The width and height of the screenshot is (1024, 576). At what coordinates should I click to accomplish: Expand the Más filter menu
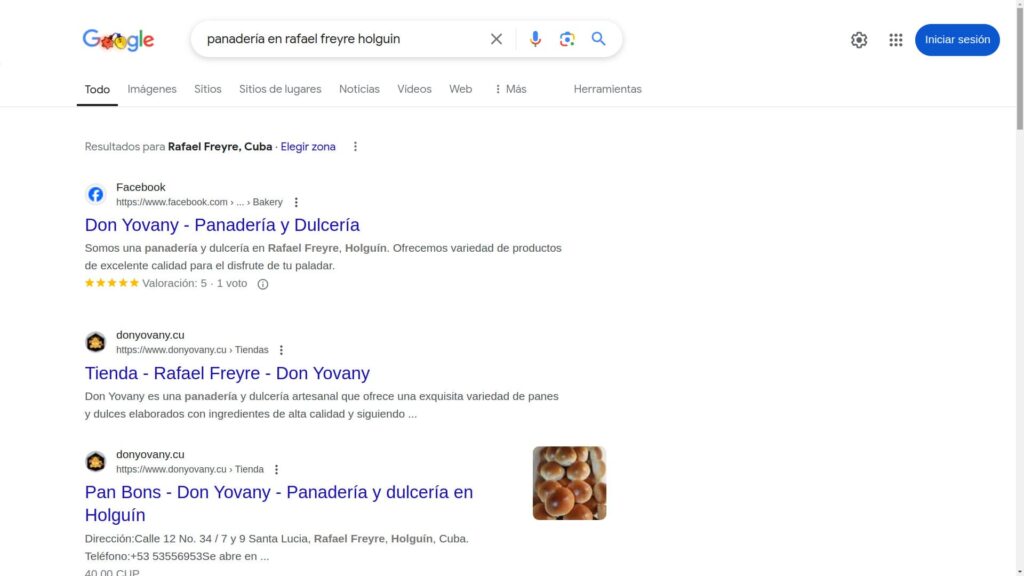coord(510,89)
